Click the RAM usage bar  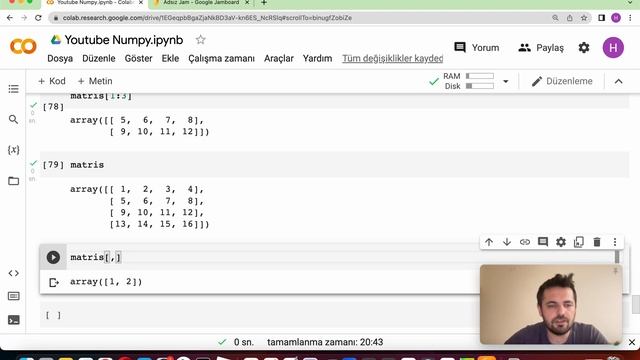(x=480, y=76)
